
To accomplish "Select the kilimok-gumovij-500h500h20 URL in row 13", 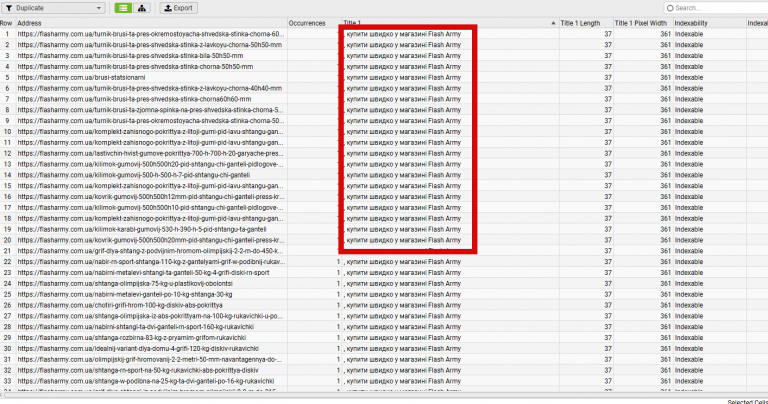I will pos(150,164).
